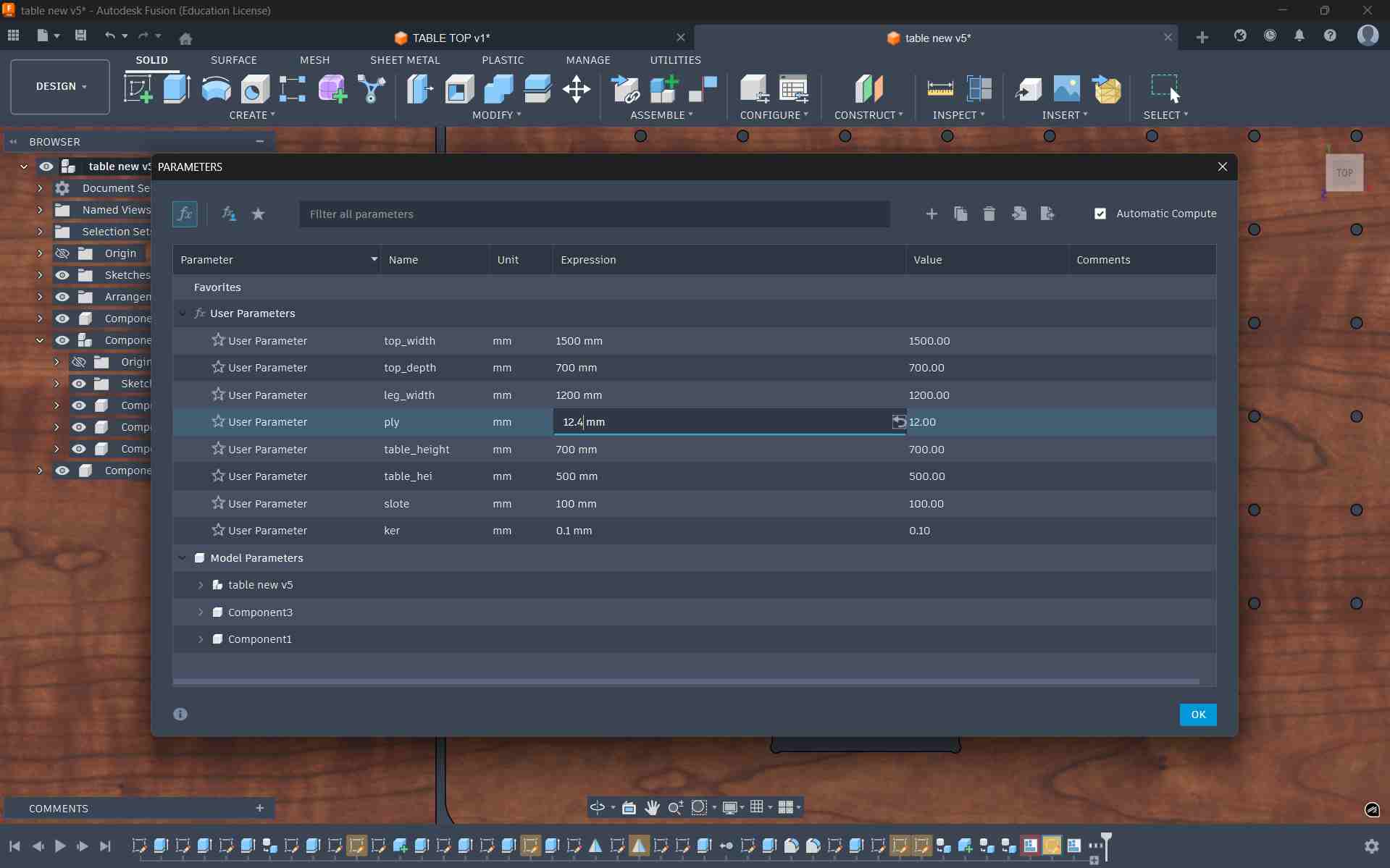This screenshot has width=1390, height=868.
Task: Toggle visibility of the Sketches folder
Action: coord(63,275)
